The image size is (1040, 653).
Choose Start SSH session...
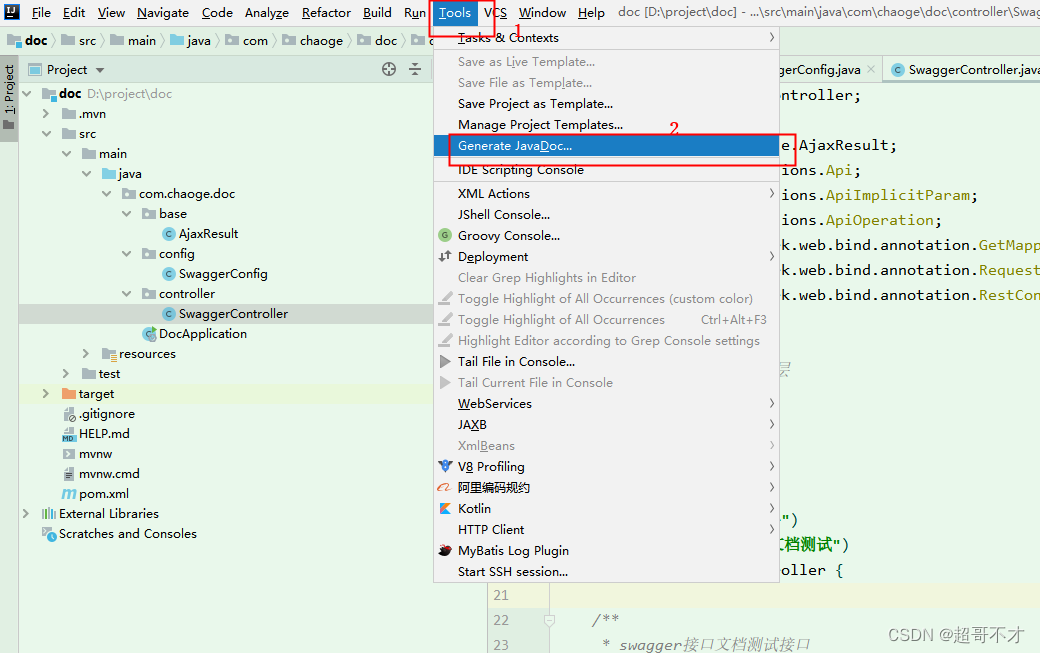pos(606,571)
